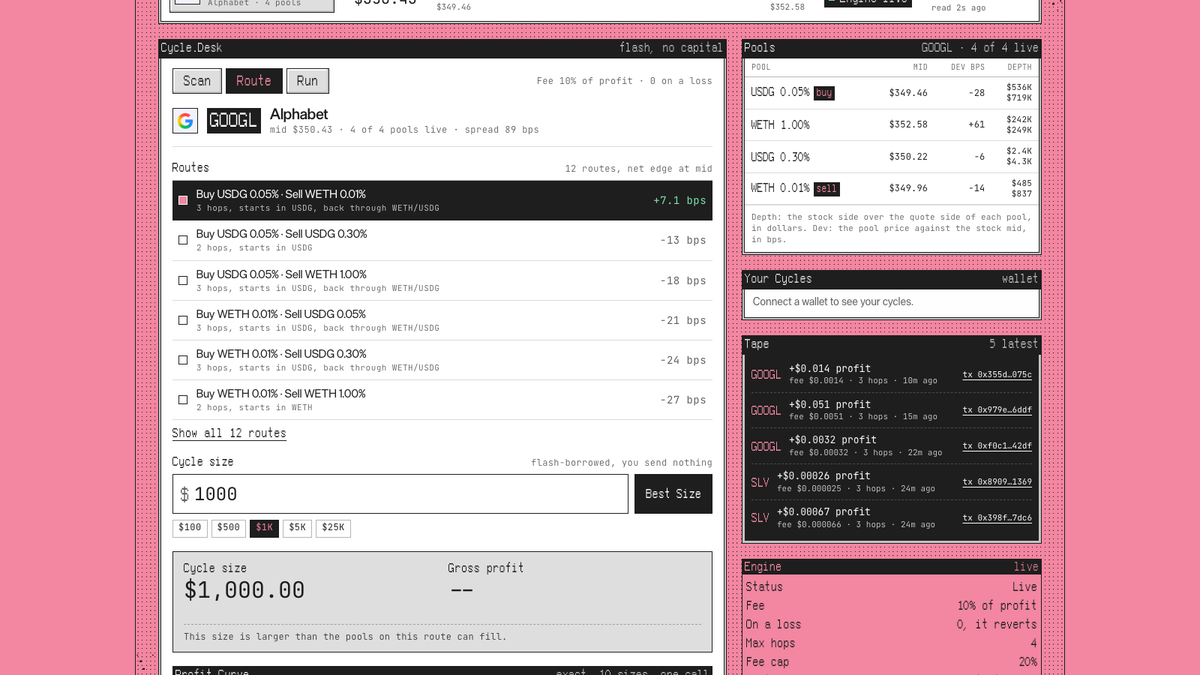Click Connect a wallet to see your cycles
This screenshot has height=675, width=1200.
point(833,301)
